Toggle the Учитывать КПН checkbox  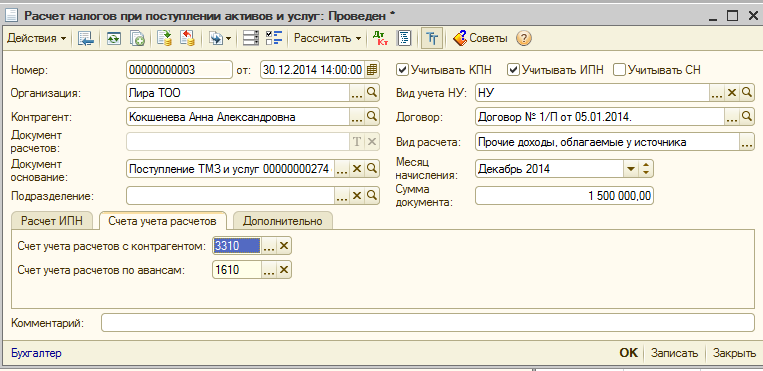[x=402, y=70]
